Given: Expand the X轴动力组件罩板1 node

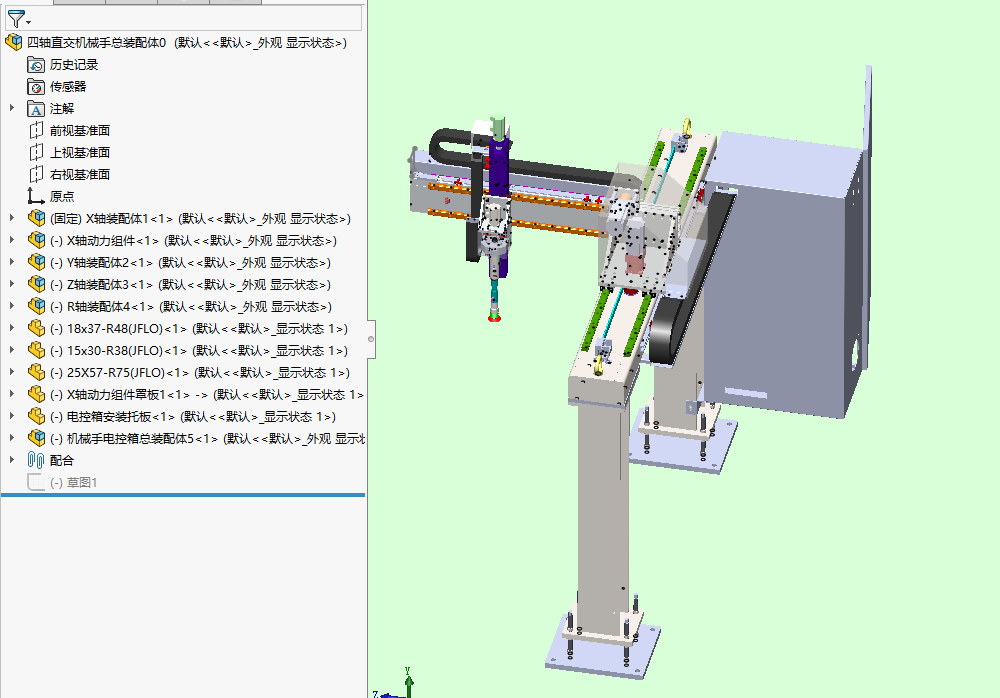Looking at the screenshot, I should coord(11,394).
